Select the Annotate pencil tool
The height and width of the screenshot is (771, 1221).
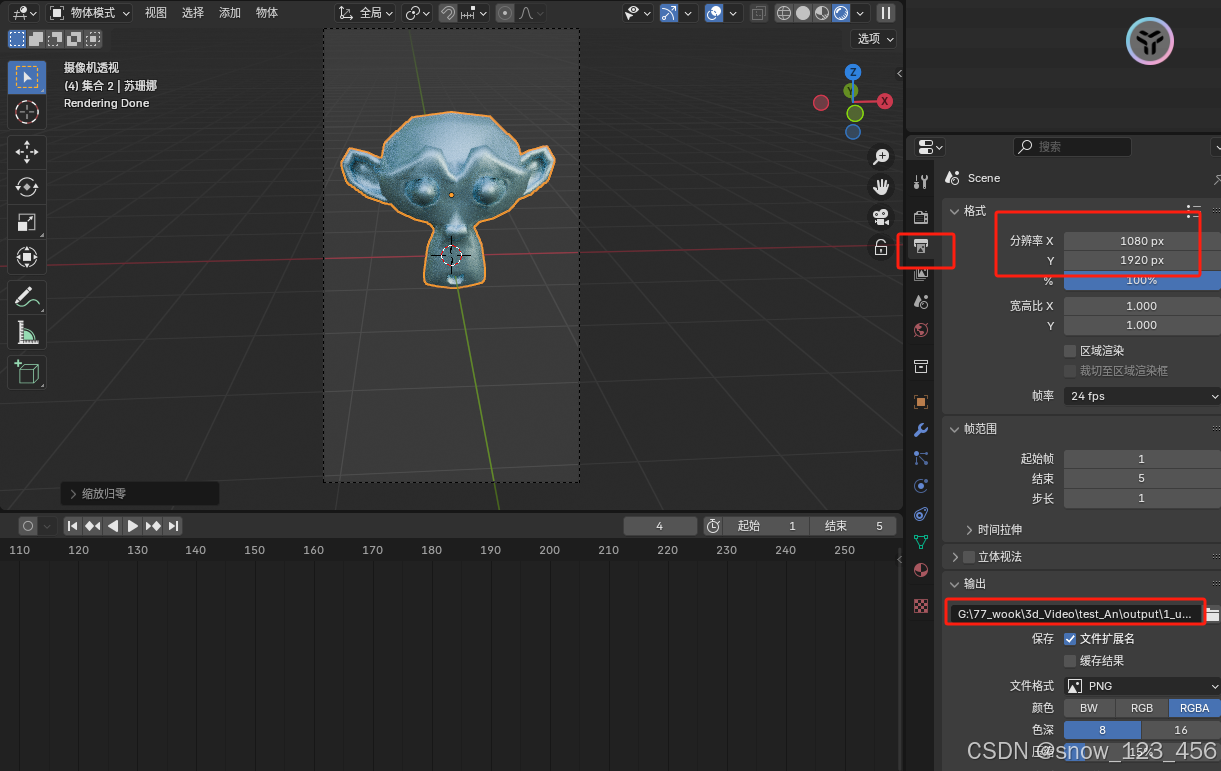click(27, 297)
